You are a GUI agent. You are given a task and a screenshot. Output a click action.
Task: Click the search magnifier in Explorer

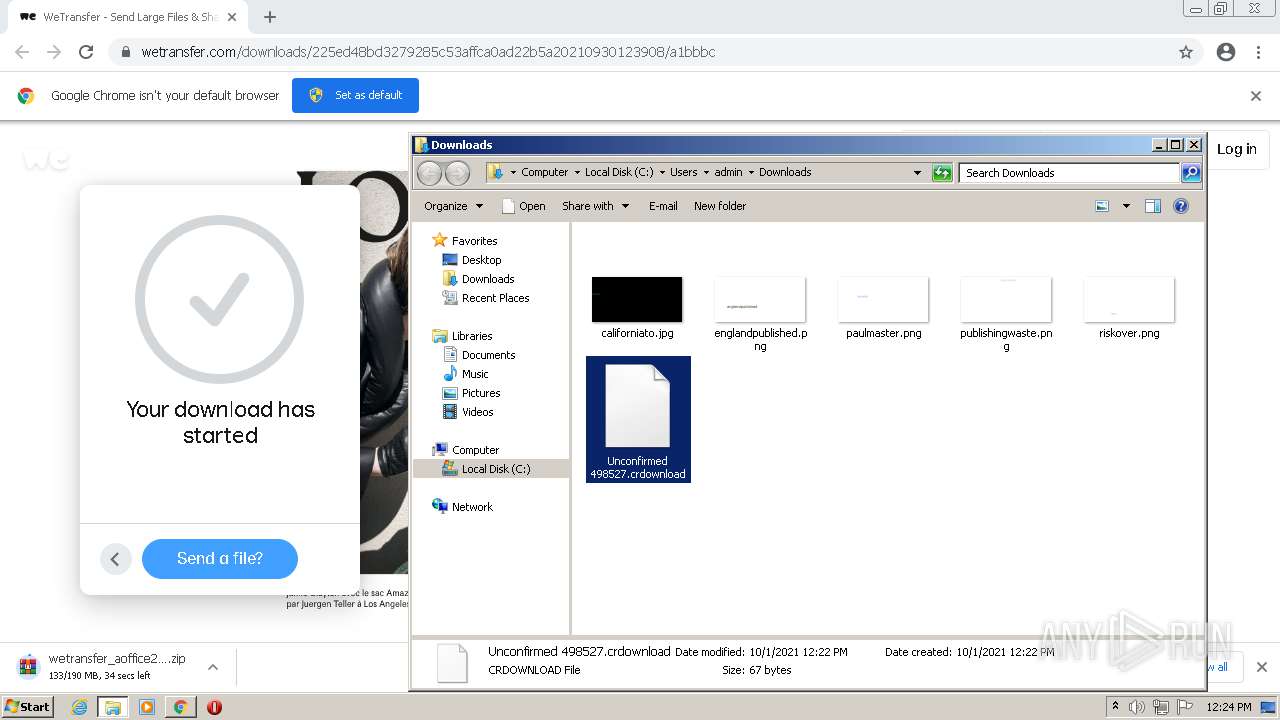pyautogui.click(x=1190, y=173)
